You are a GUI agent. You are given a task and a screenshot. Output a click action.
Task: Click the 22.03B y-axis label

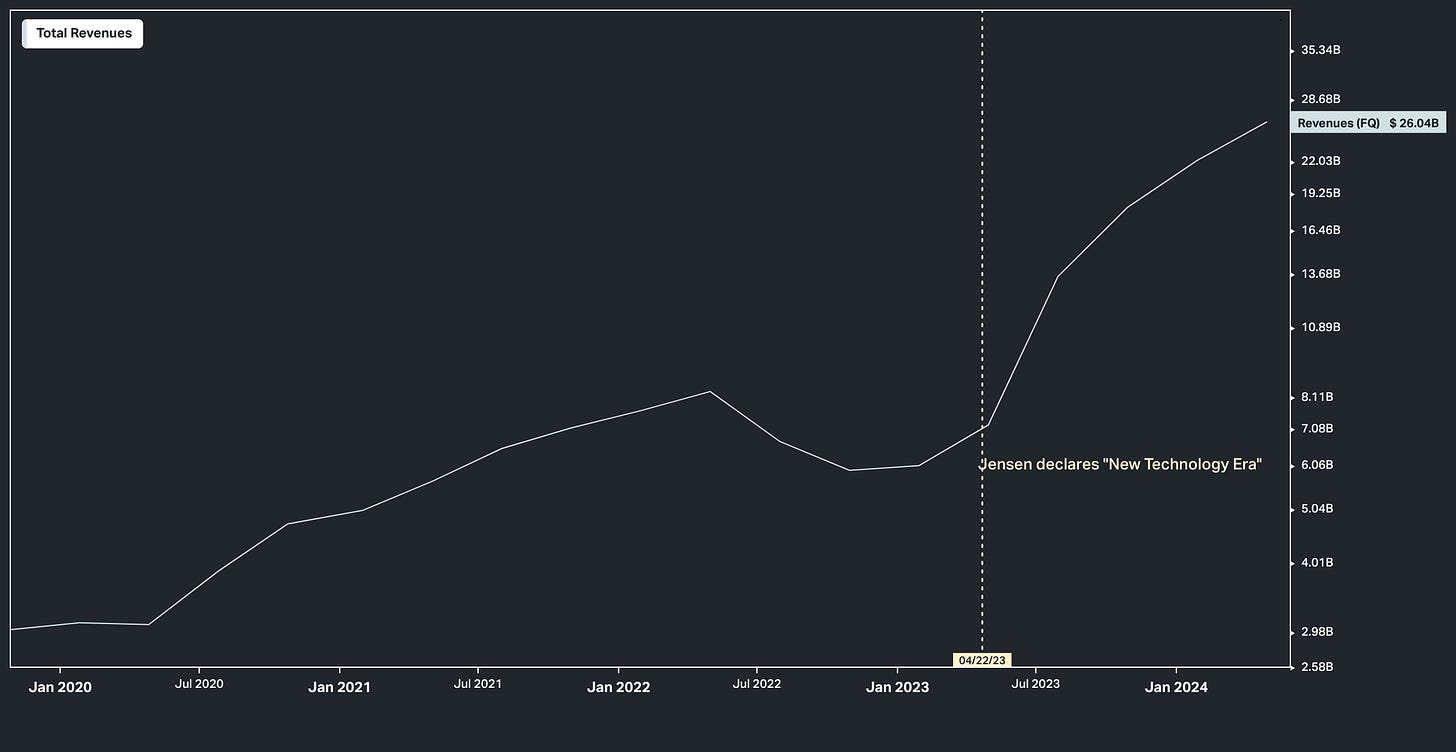(1321, 161)
